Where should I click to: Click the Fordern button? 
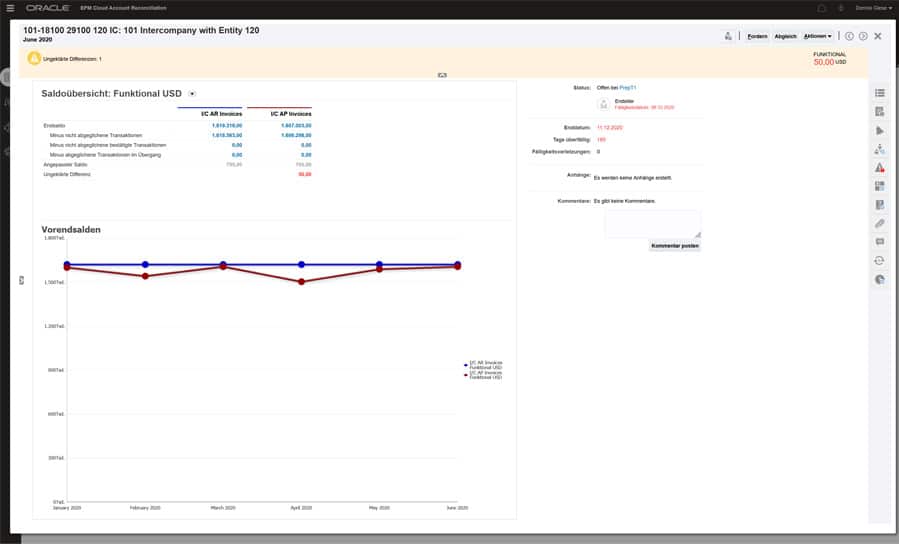[x=757, y=36]
